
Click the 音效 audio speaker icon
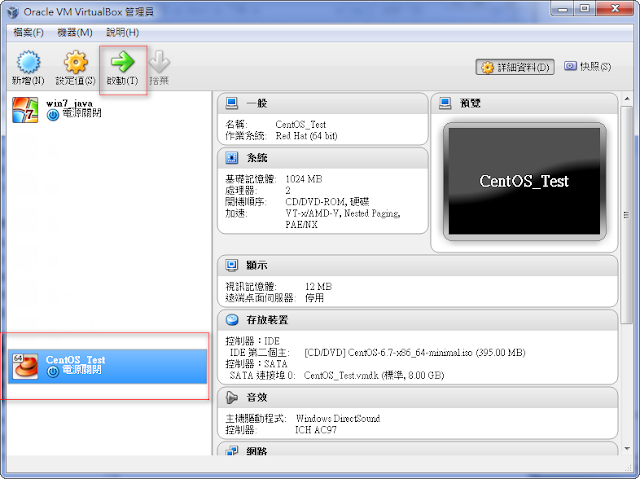pos(232,397)
